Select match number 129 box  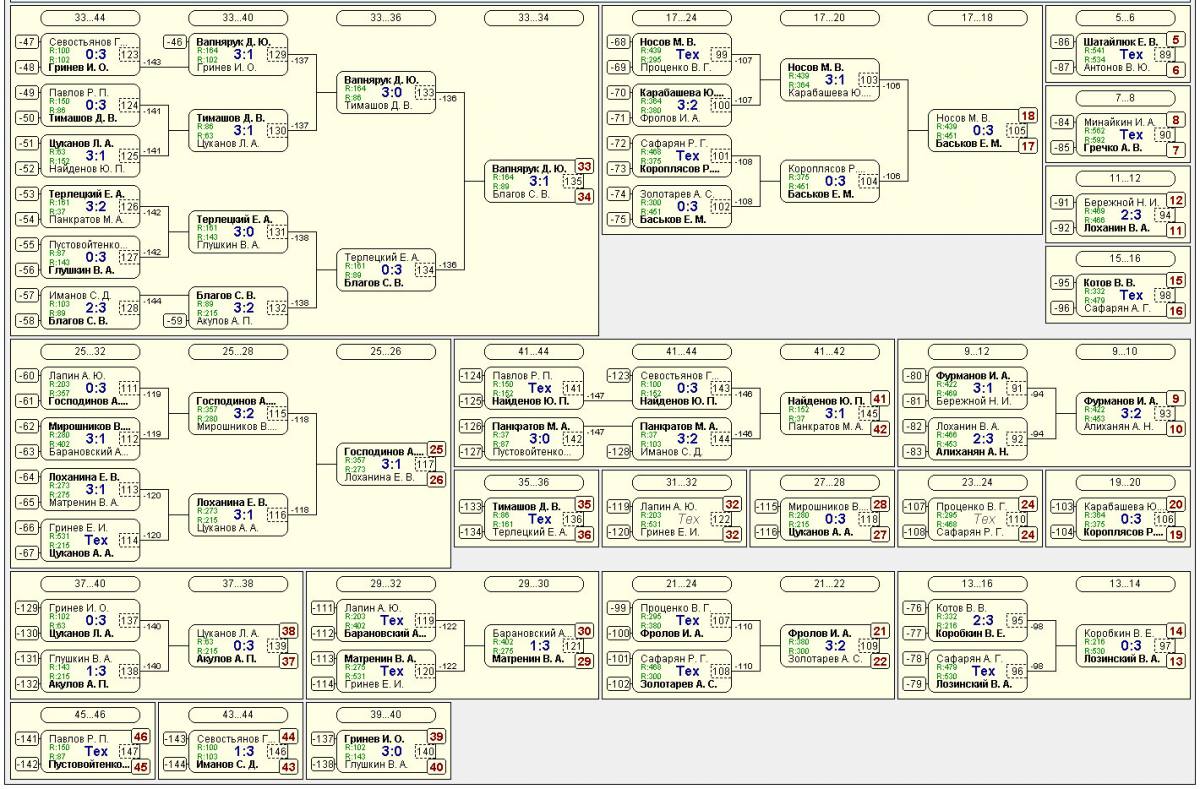tap(277, 55)
